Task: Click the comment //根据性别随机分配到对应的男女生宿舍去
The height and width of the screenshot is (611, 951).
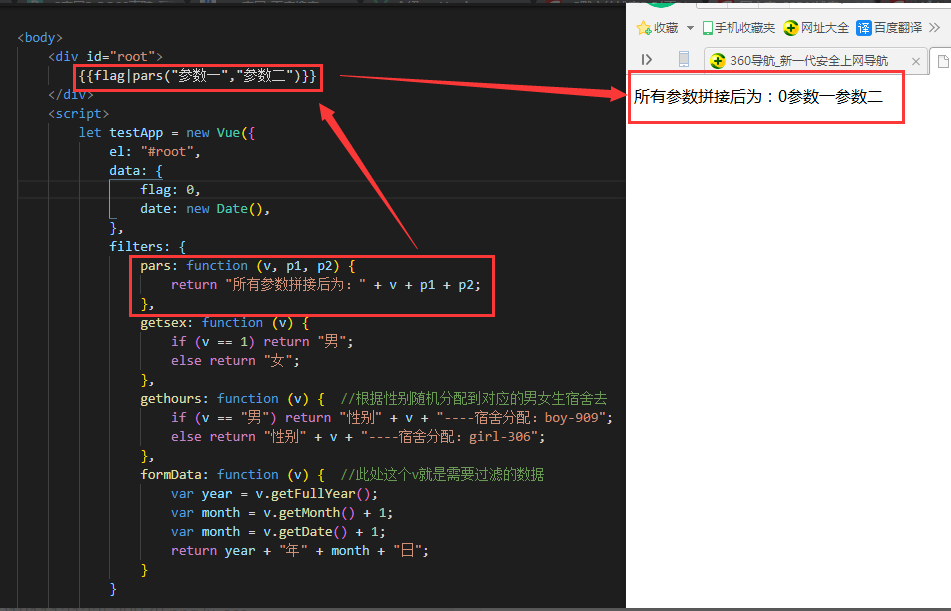Action: pos(474,399)
